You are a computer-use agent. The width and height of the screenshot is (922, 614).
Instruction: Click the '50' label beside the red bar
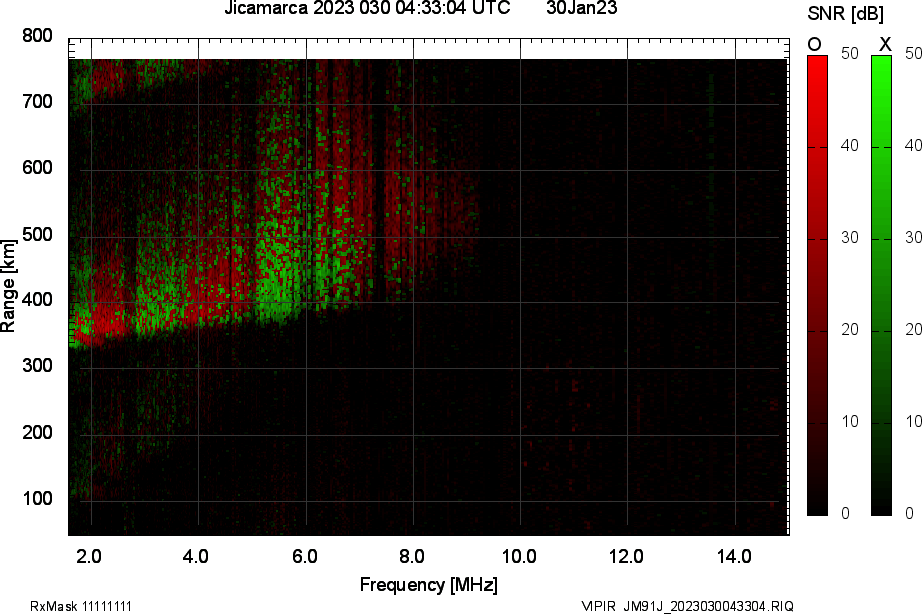click(850, 54)
